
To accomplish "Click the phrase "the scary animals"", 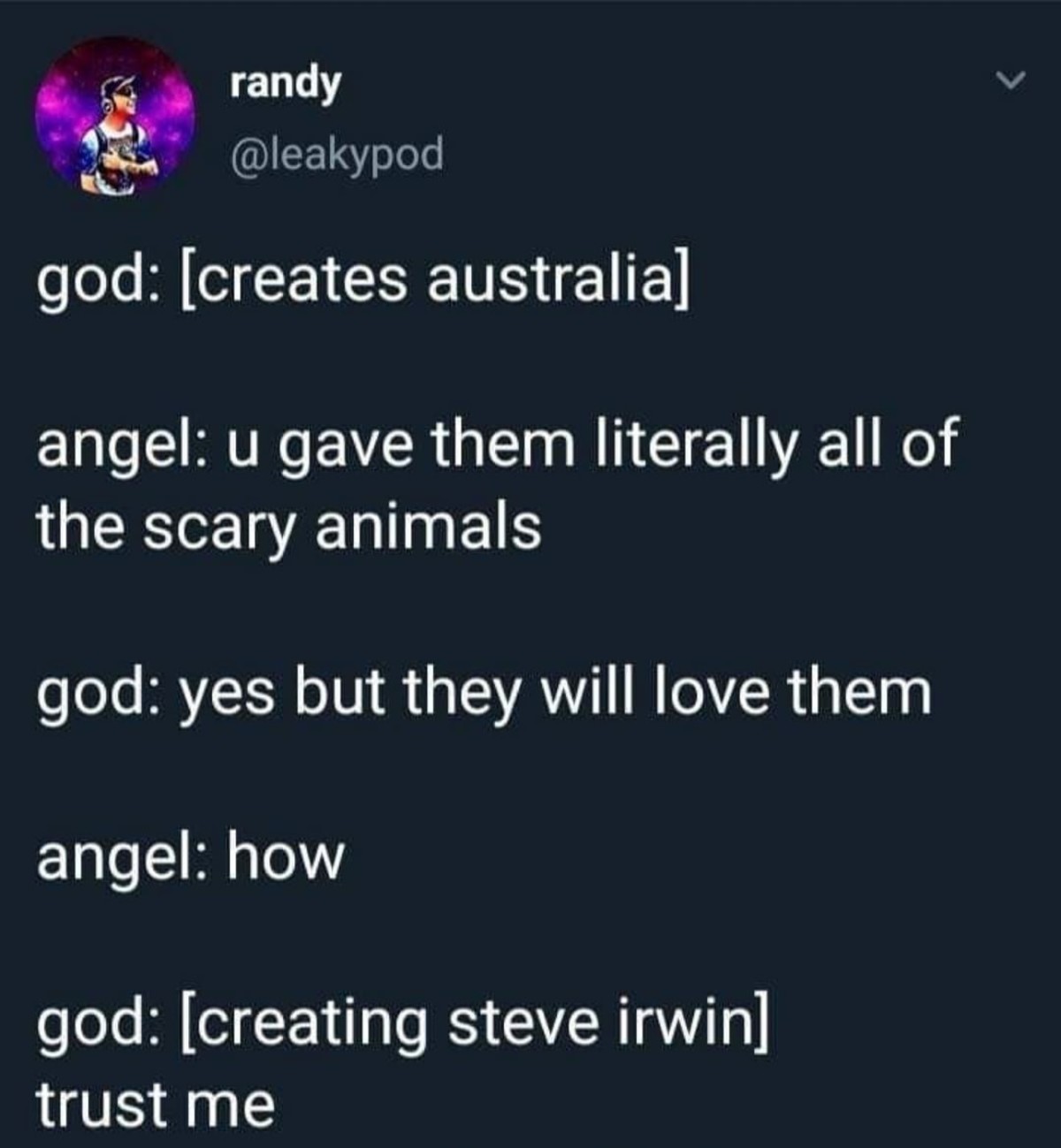I will [x=289, y=527].
